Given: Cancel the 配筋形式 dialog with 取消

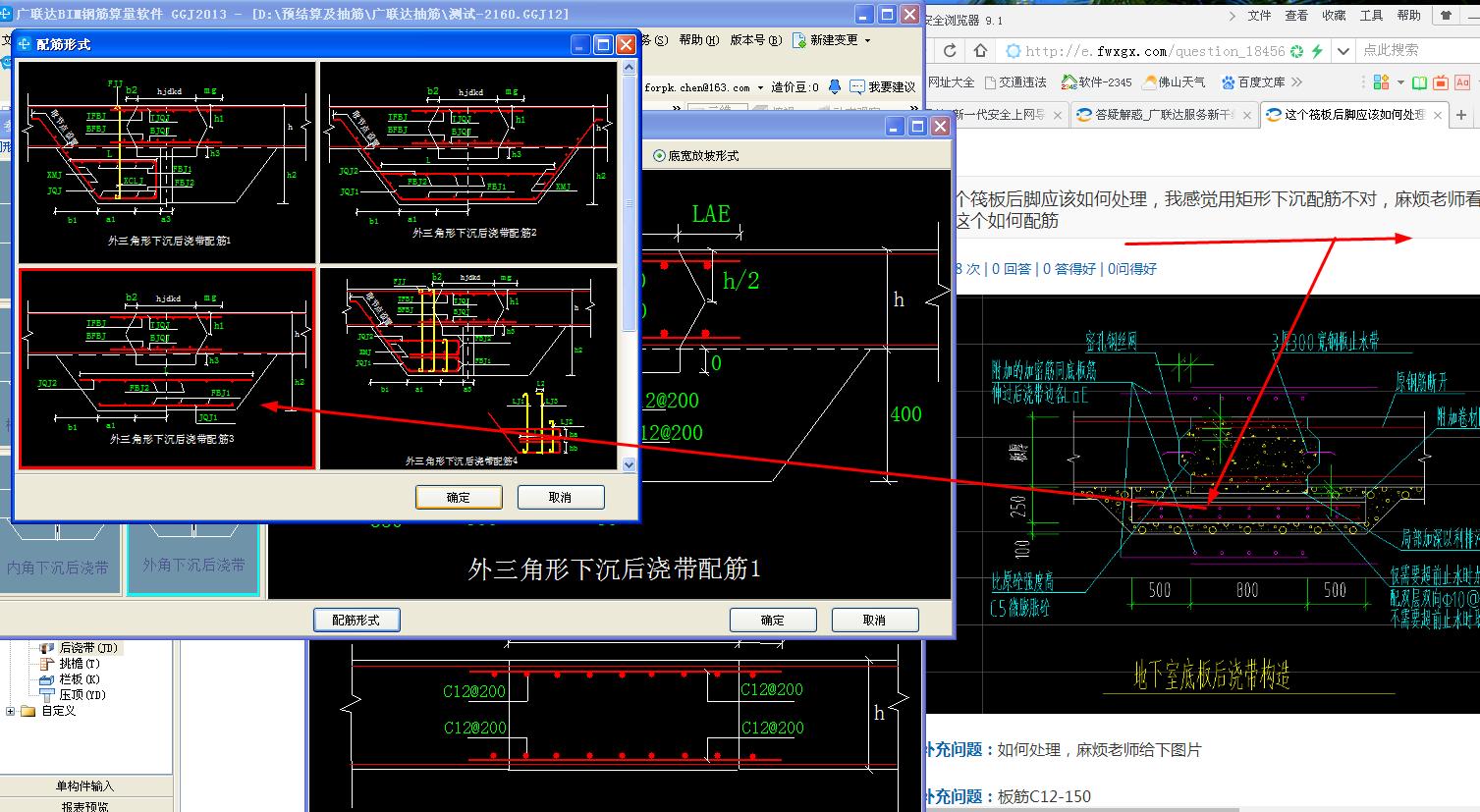Looking at the screenshot, I should [560, 497].
